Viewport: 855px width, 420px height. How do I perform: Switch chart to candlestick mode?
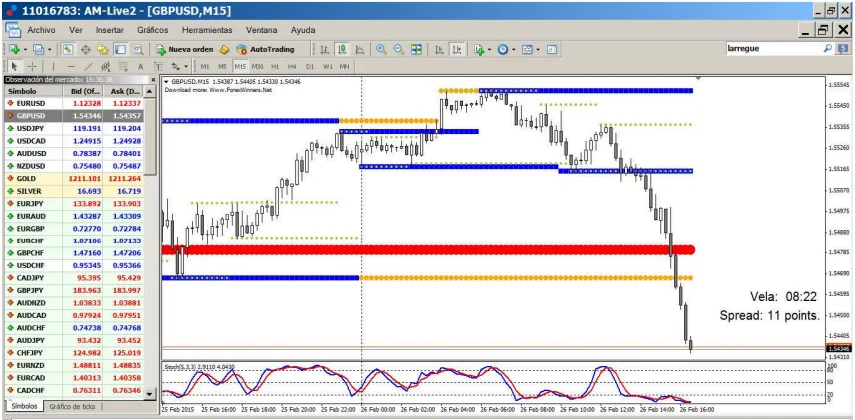point(342,49)
